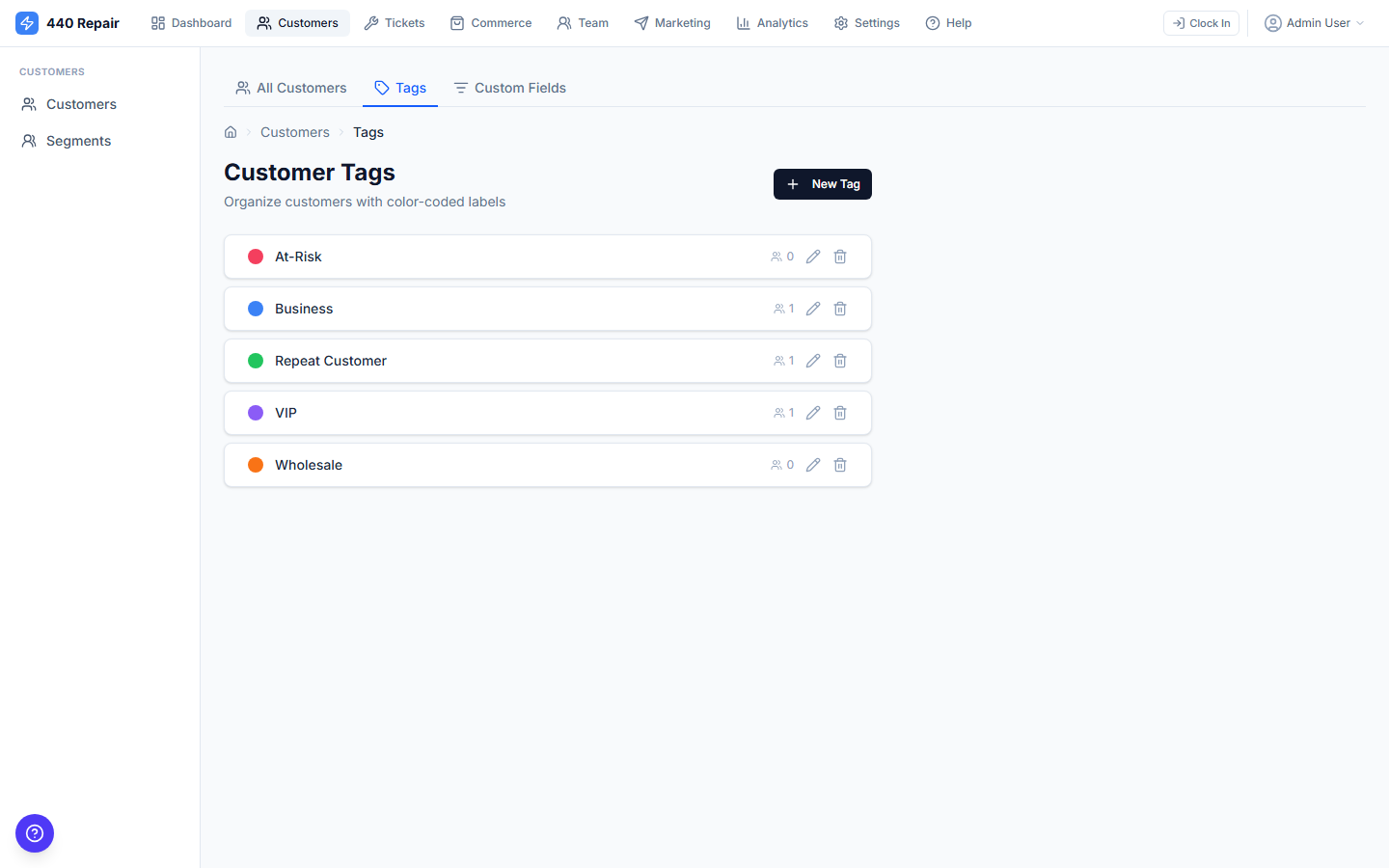1389x868 pixels.
Task: Open the Marketing section from the navbar
Action: 672,22
